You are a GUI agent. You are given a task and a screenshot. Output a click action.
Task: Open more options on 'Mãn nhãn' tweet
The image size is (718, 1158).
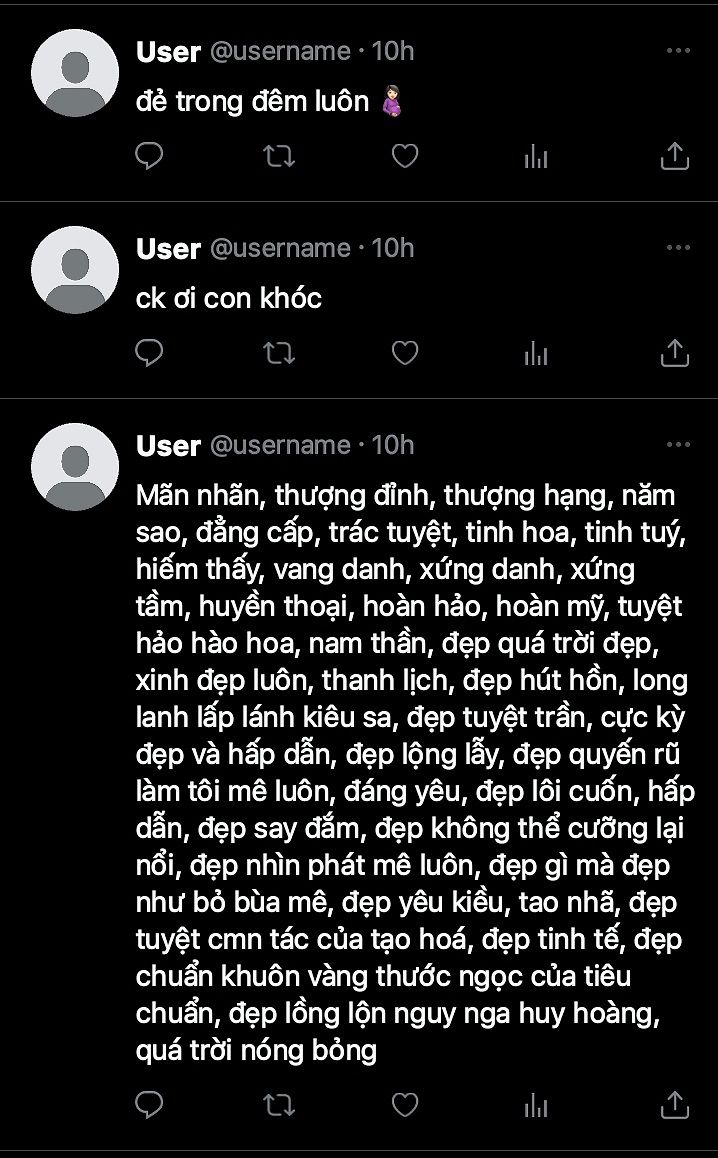(678, 445)
